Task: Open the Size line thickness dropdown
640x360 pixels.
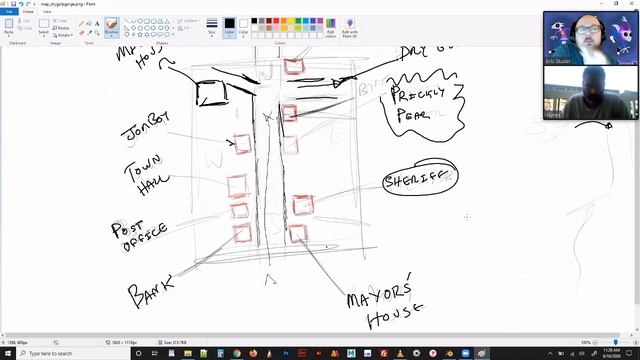Action: (x=211, y=28)
